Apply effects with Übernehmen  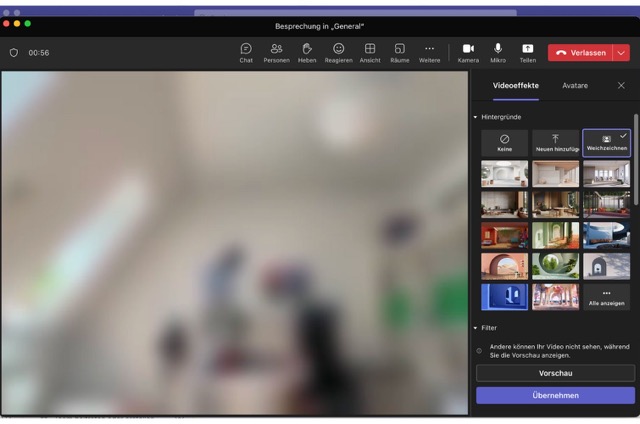coord(556,395)
